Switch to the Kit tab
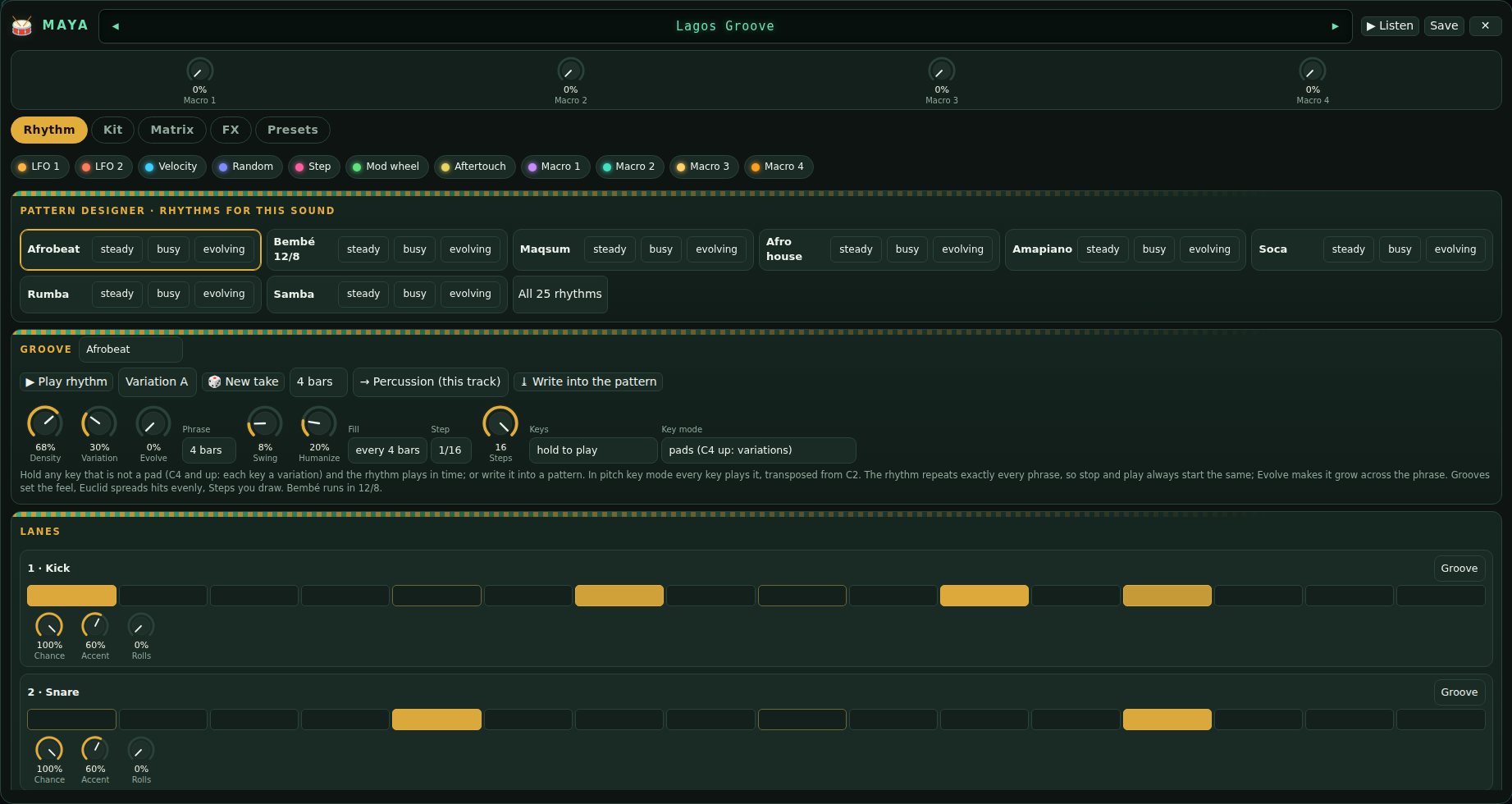Image resolution: width=1512 pixels, height=804 pixels. click(113, 130)
